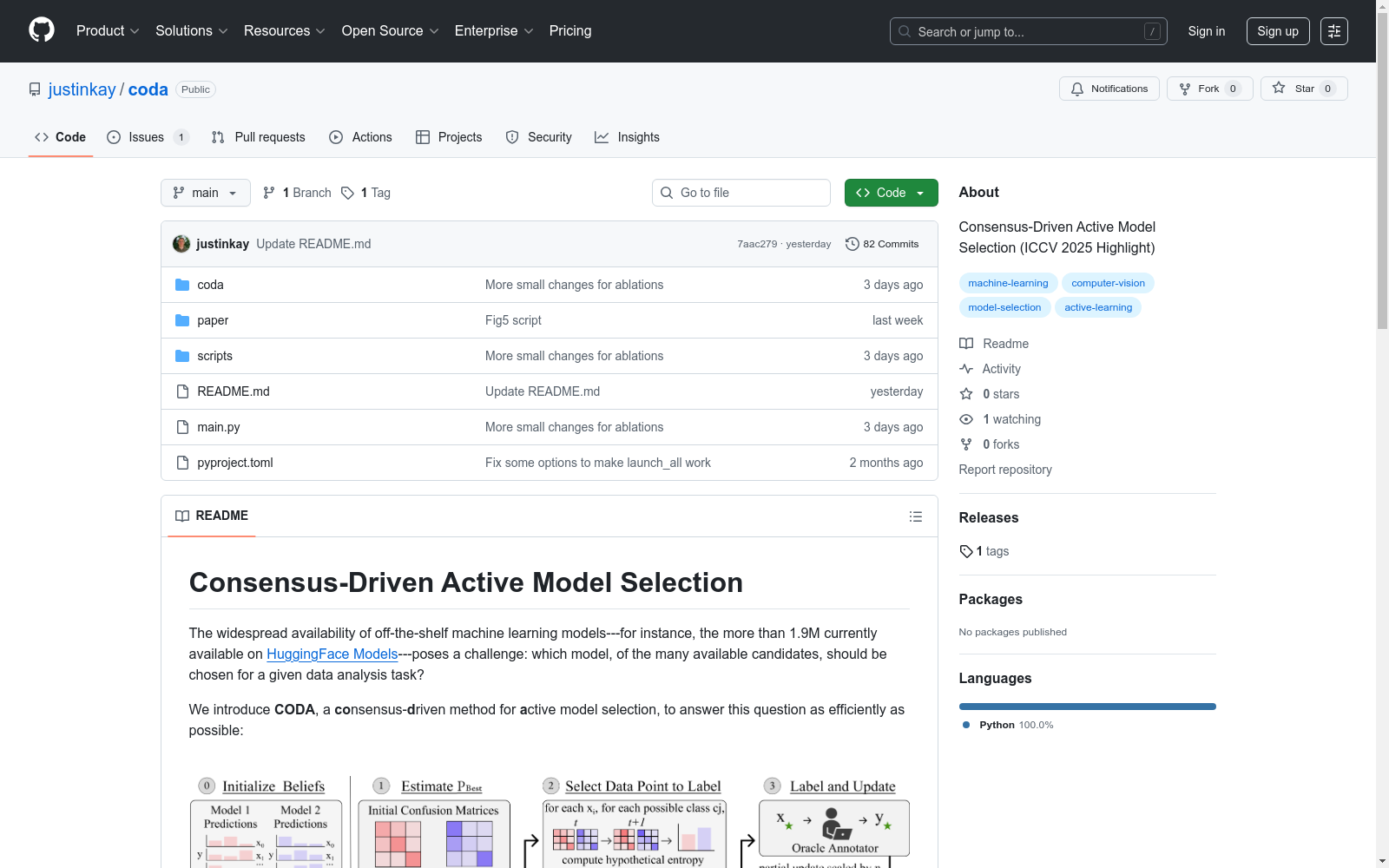
Task: Click the Go to file input
Action: point(741,193)
